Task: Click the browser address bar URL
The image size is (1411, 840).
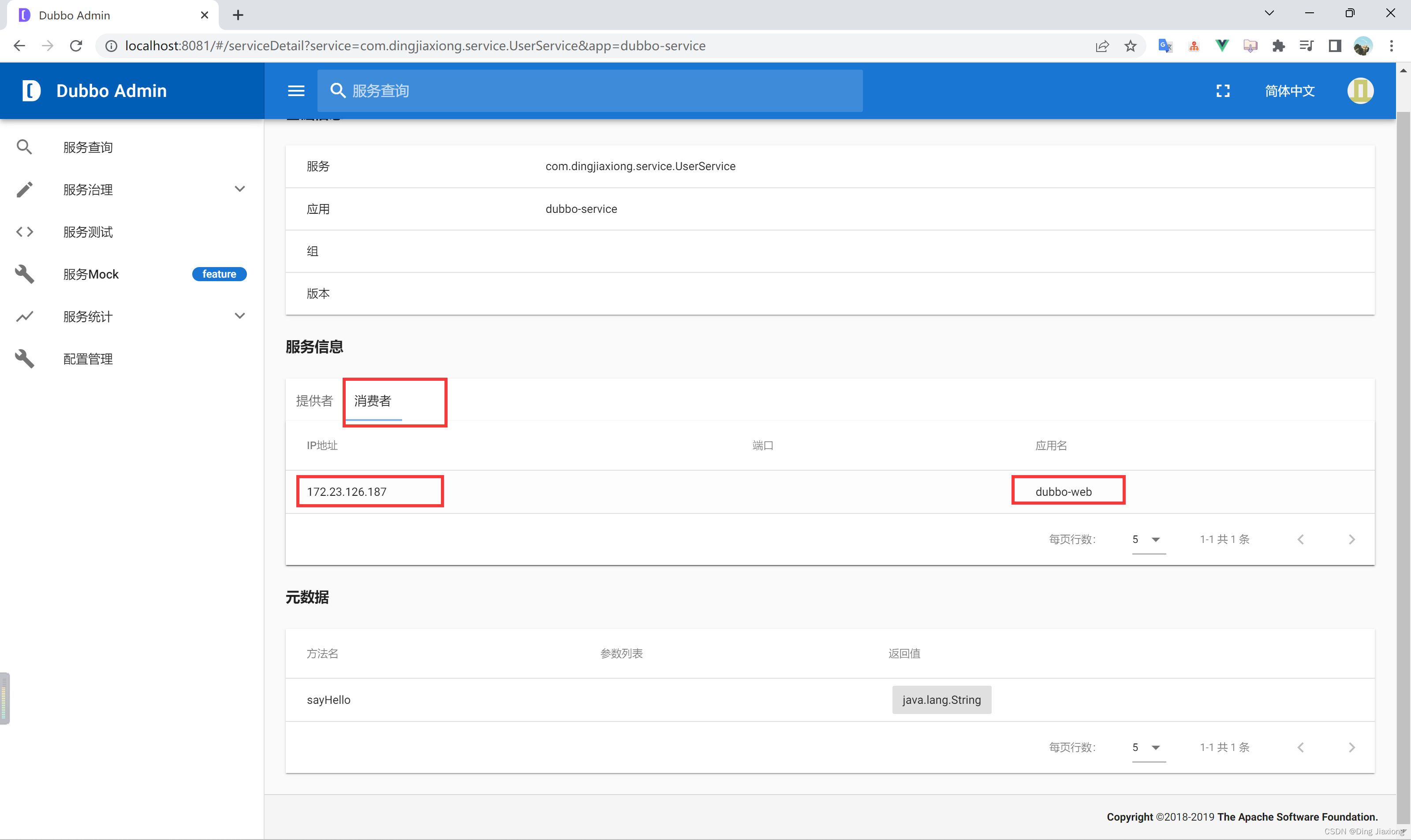Action: [x=415, y=46]
